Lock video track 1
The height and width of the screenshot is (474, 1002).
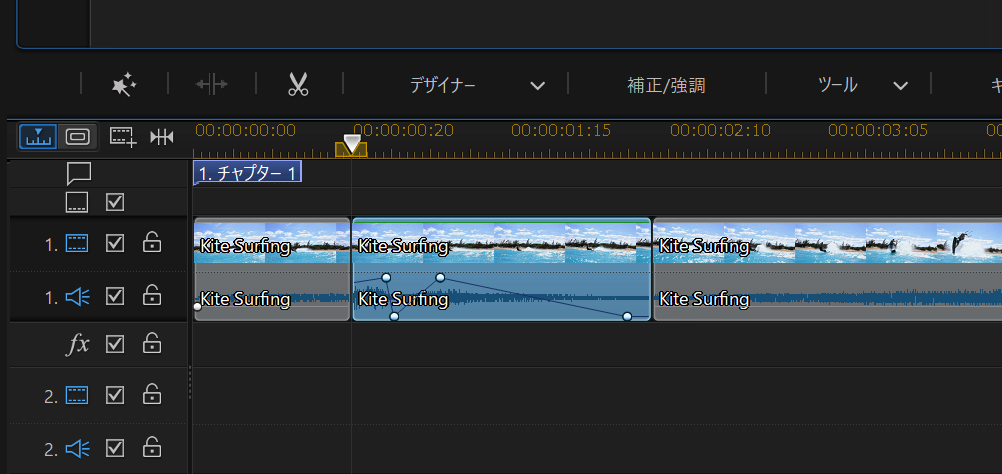pos(151,243)
